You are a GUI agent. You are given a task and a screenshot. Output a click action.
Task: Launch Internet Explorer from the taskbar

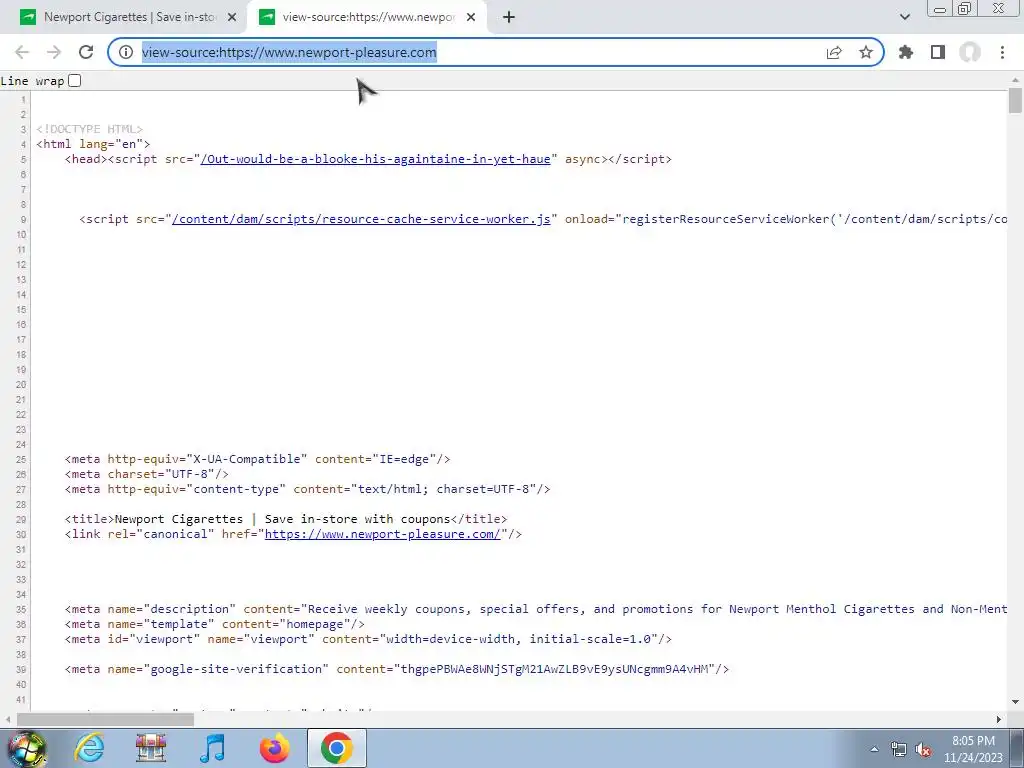click(89, 748)
